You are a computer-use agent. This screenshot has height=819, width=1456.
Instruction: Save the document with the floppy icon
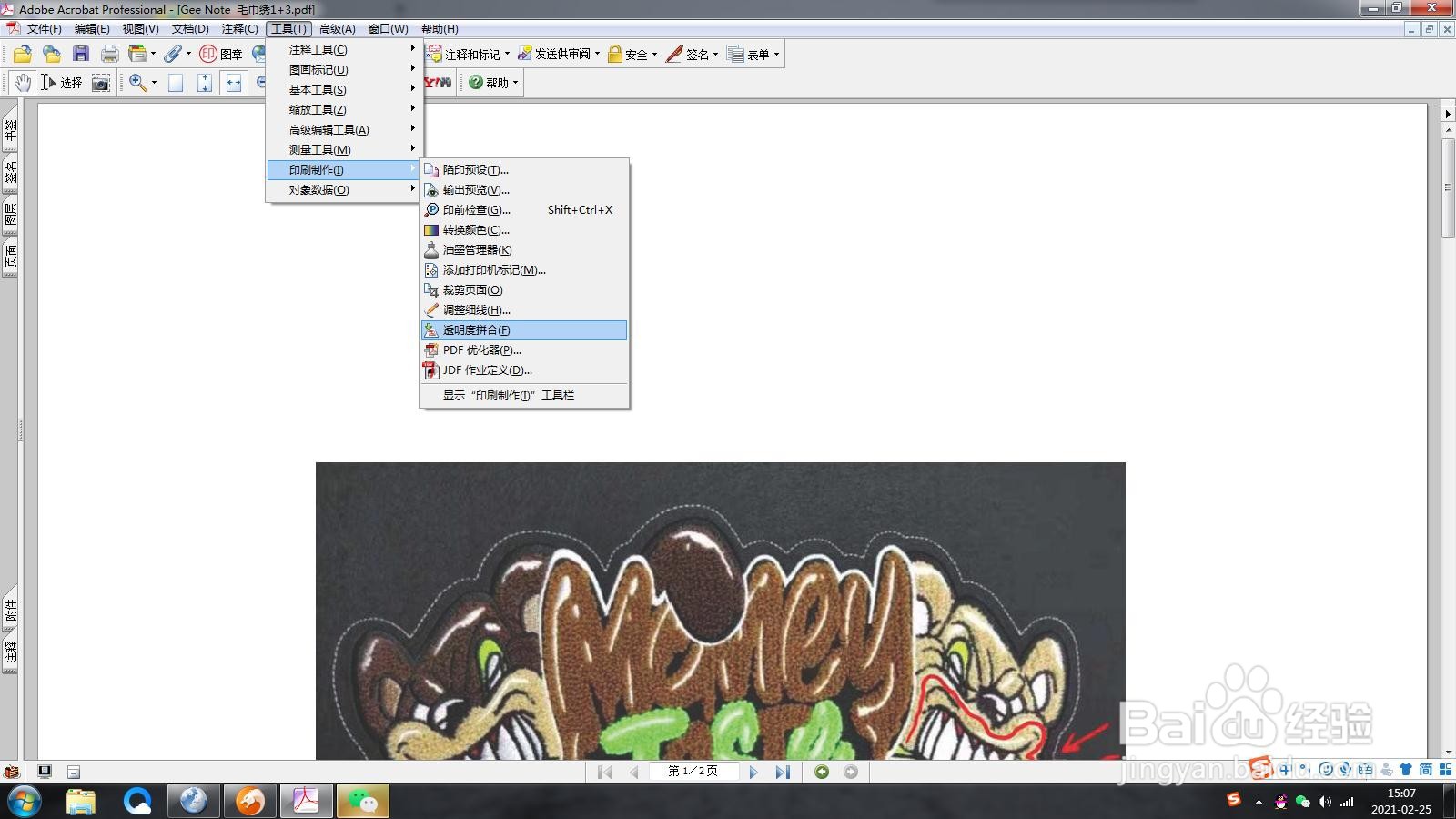tap(81, 55)
